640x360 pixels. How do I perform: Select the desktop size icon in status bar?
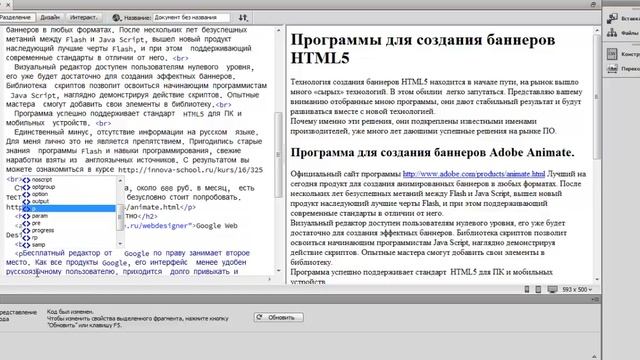pyautogui.click(x=552, y=289)
